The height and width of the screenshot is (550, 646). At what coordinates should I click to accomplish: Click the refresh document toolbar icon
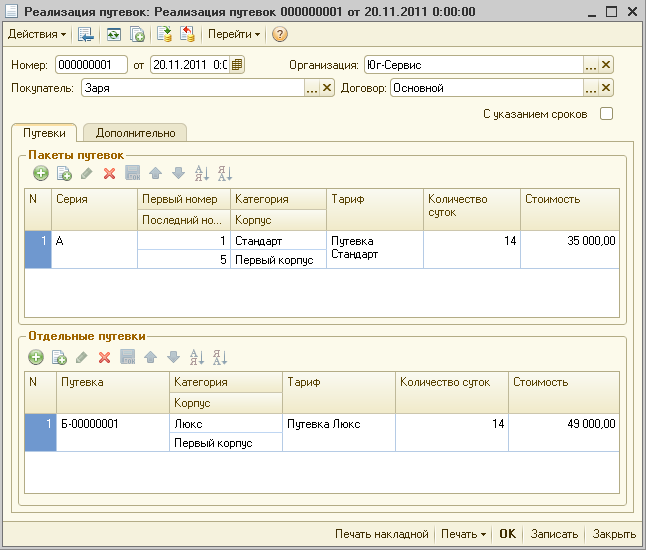point(114,34)
